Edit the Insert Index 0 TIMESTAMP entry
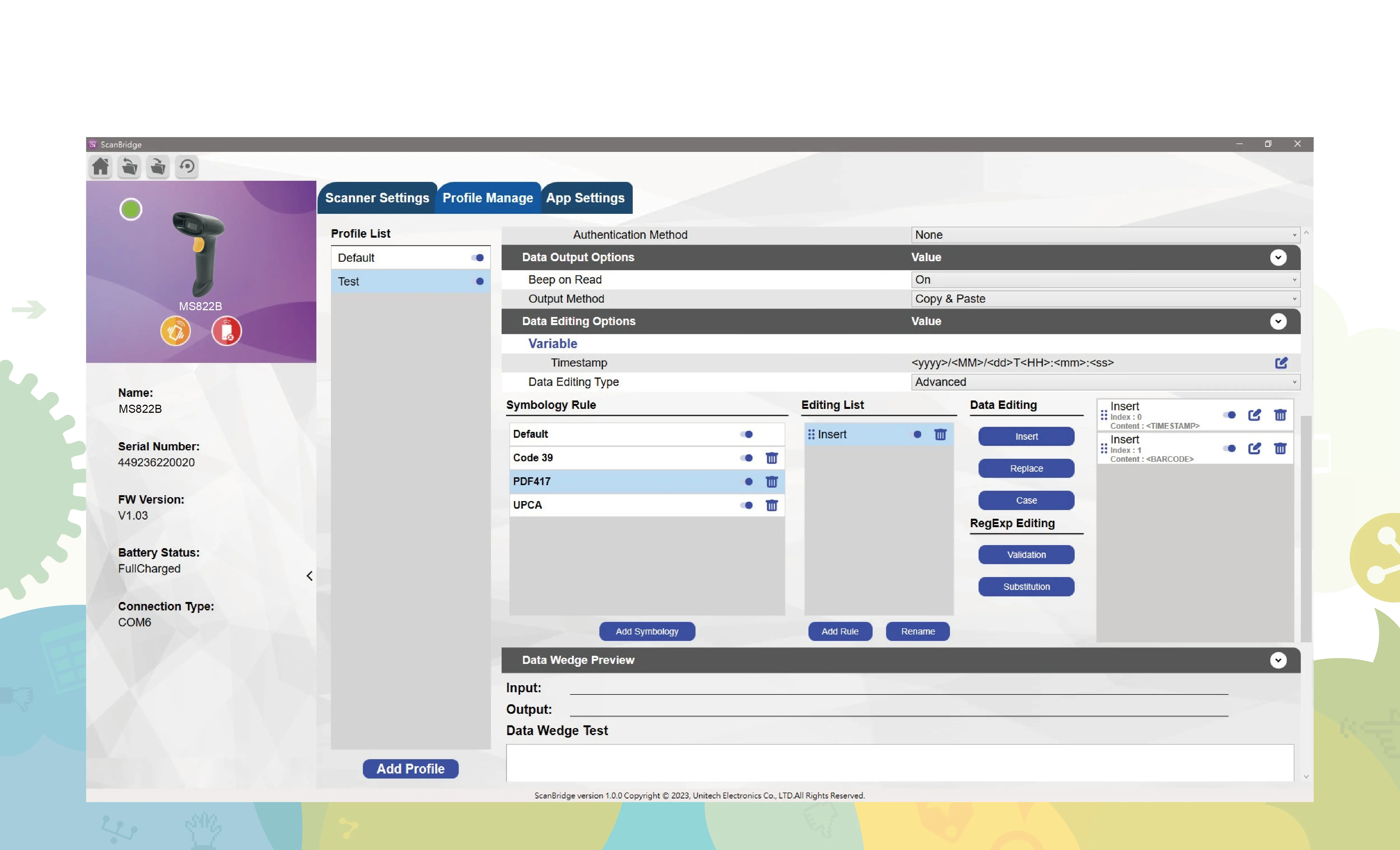1400x850 pixels. (1255, 415)
